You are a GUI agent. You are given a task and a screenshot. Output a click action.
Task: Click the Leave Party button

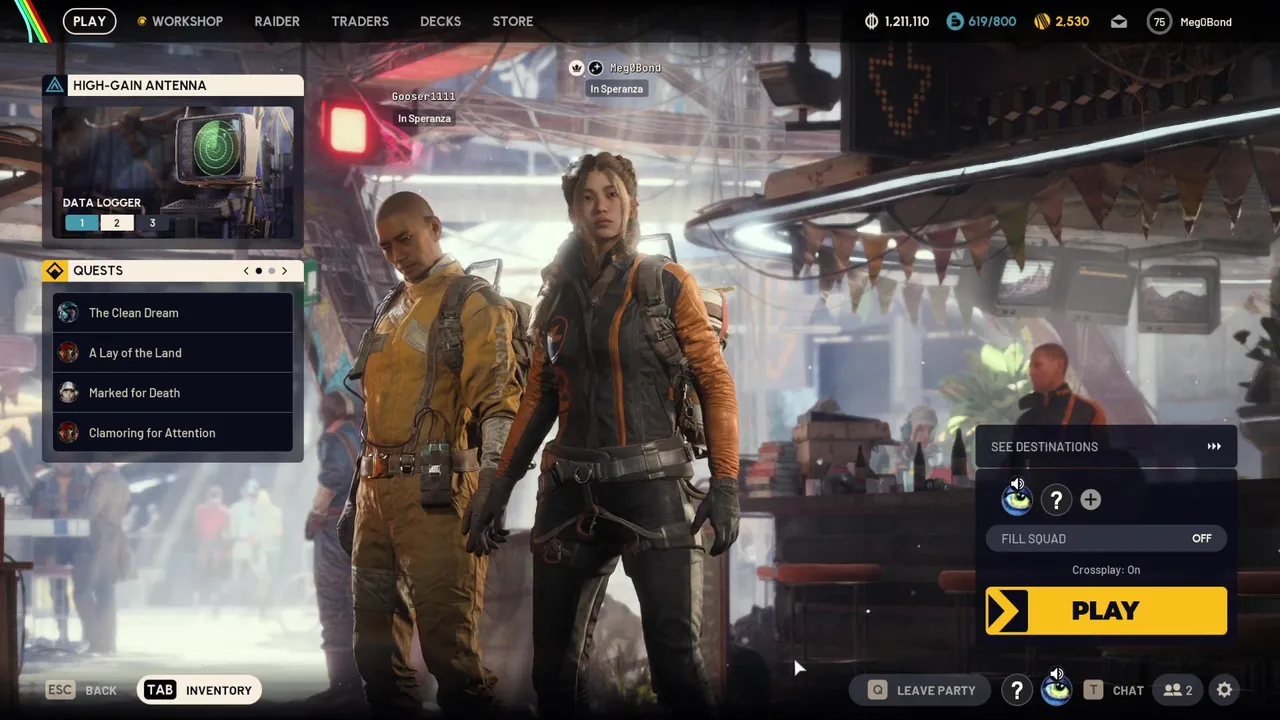click(919, 690)
